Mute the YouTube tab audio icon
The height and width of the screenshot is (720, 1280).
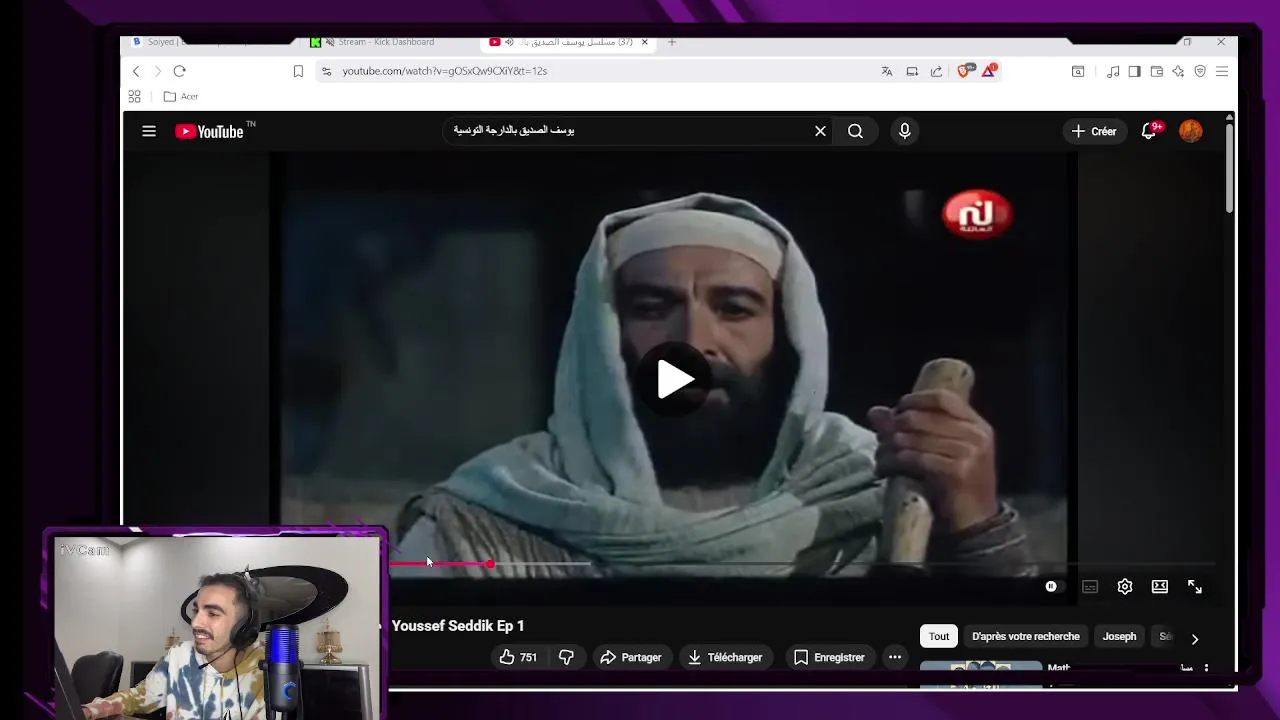(509, 42)
